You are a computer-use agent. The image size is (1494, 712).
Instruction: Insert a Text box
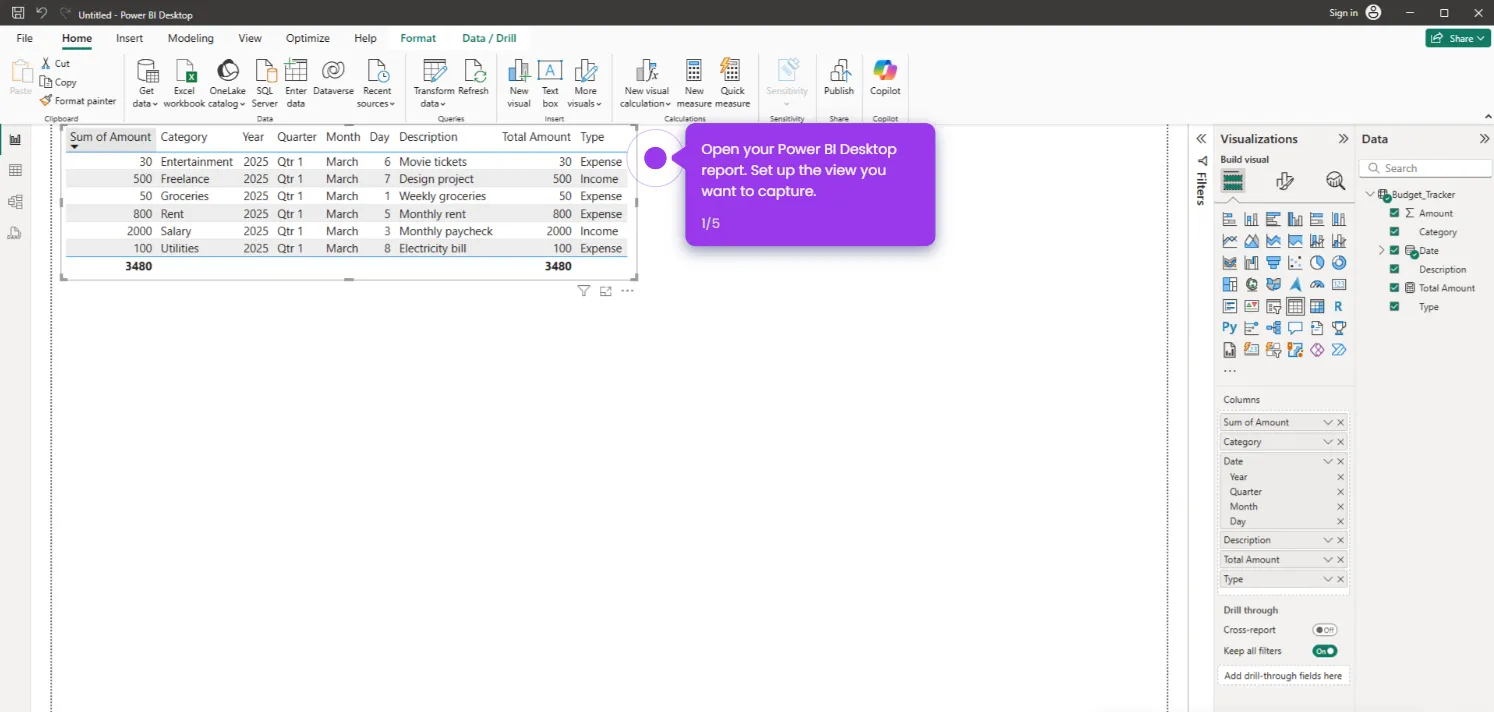(x=550, y=84)
